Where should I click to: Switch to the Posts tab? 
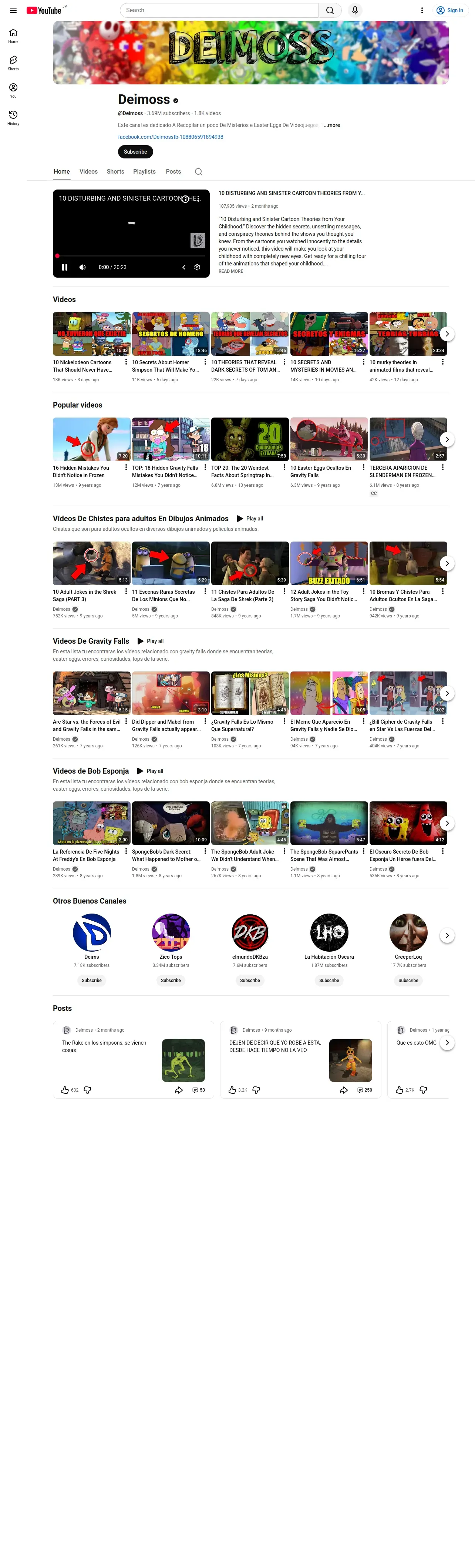(x=174, y=172)
